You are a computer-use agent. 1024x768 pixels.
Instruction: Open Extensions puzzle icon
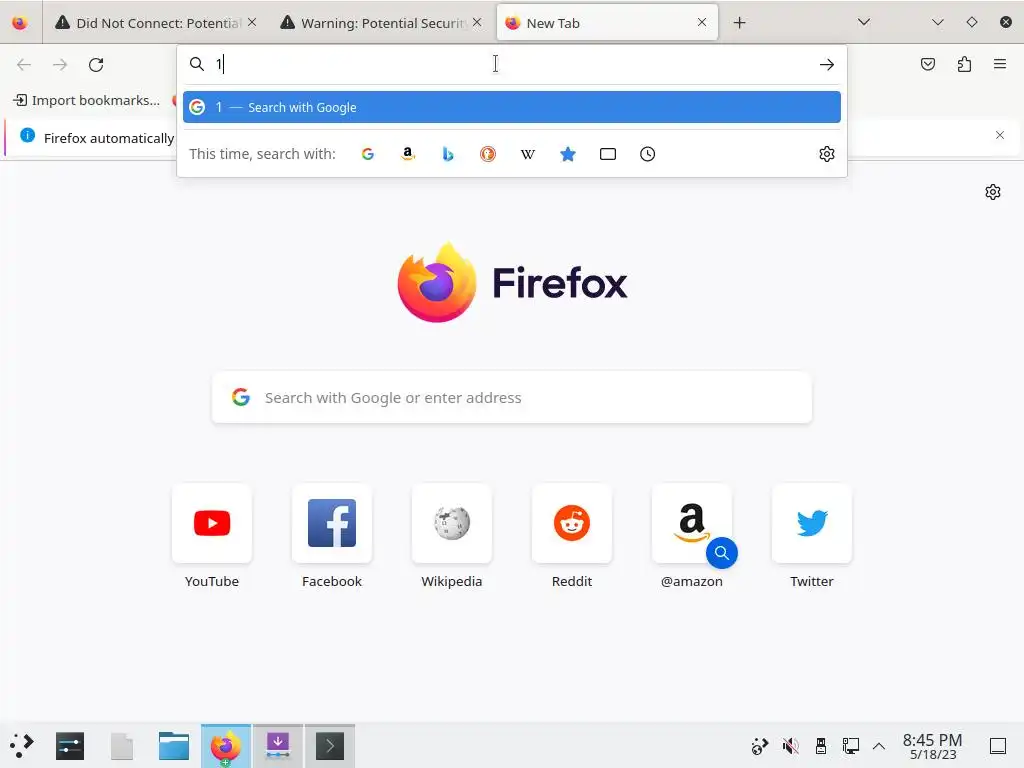(x=964, y=64)
